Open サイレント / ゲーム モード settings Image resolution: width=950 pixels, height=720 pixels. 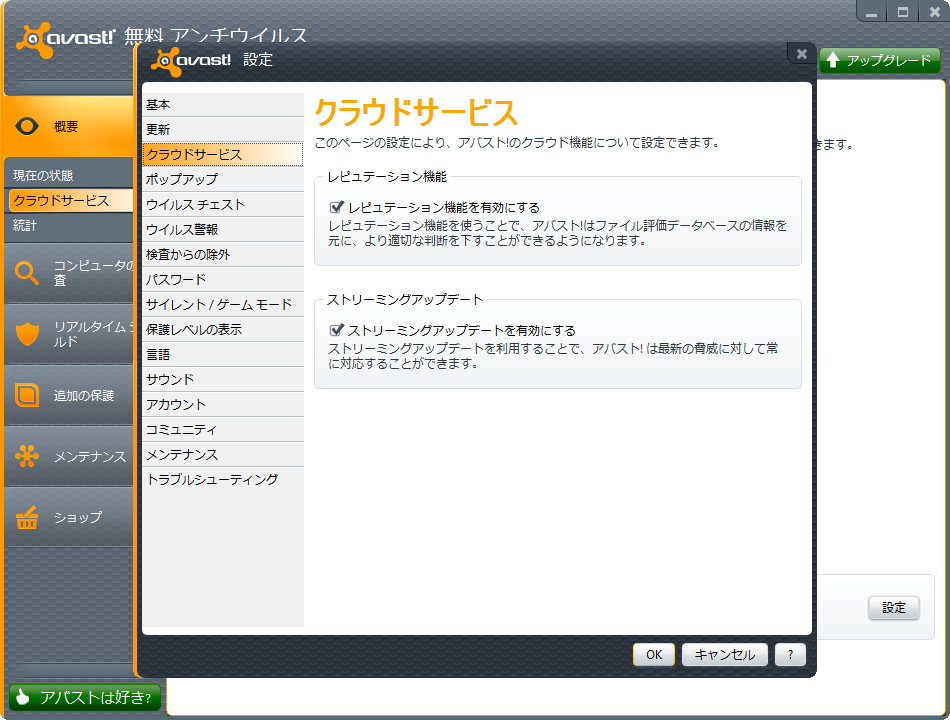[223, 305]
